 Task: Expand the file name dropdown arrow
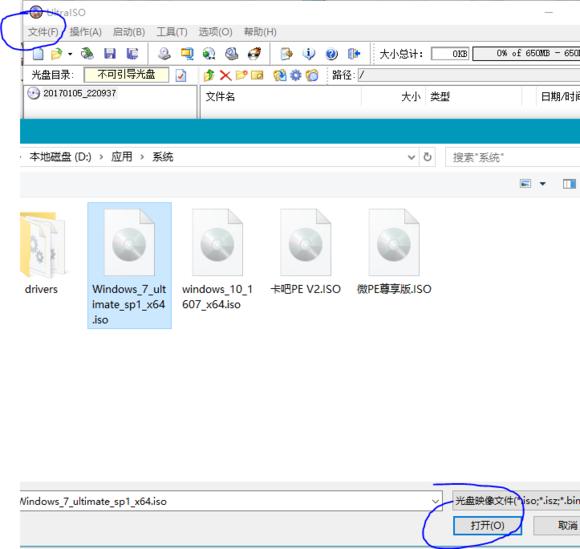(x=435, y=501)
